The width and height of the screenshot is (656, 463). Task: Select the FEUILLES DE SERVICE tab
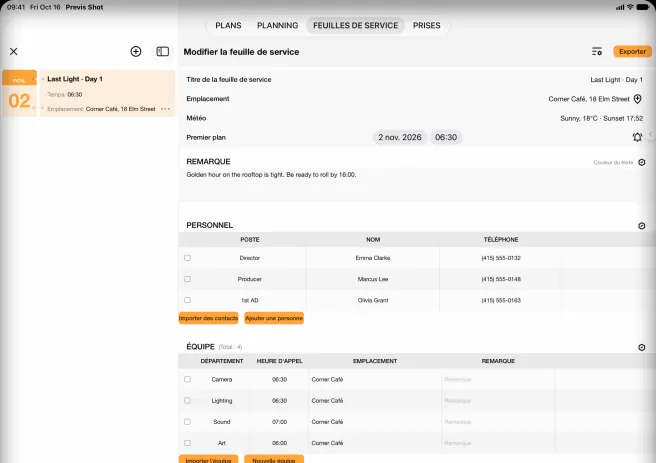pos(356,26)
